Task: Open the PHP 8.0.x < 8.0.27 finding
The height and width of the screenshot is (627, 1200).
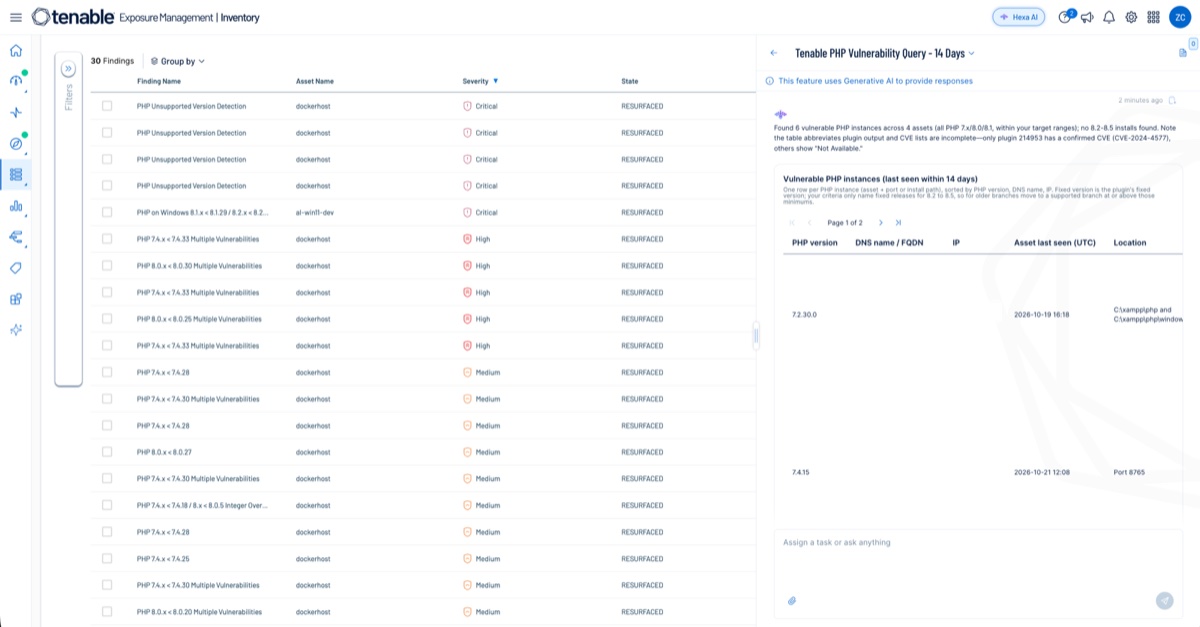Action: tap(164, 452)
